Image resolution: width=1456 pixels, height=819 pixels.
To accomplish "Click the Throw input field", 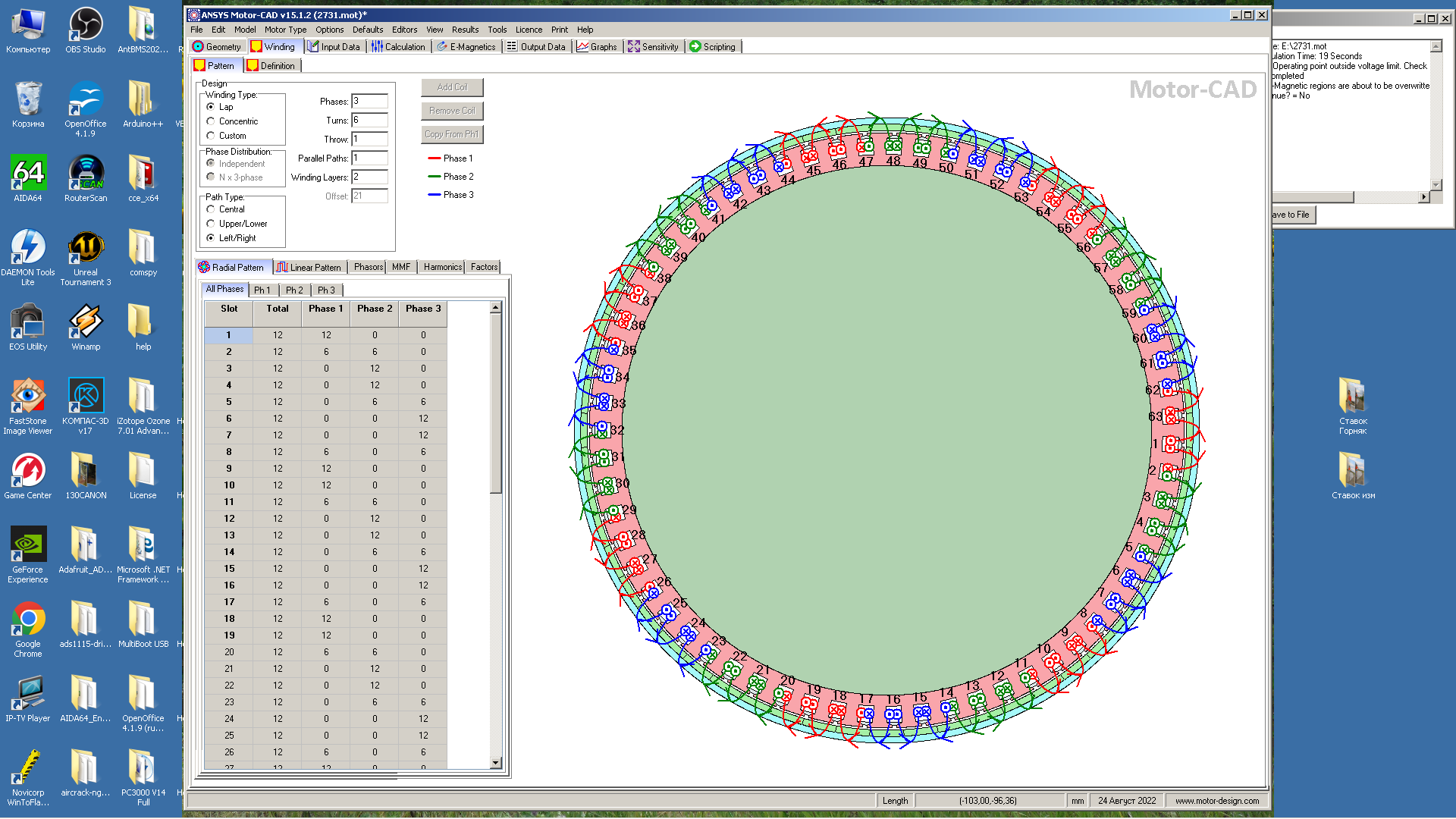I will click(x=369, y=139).
